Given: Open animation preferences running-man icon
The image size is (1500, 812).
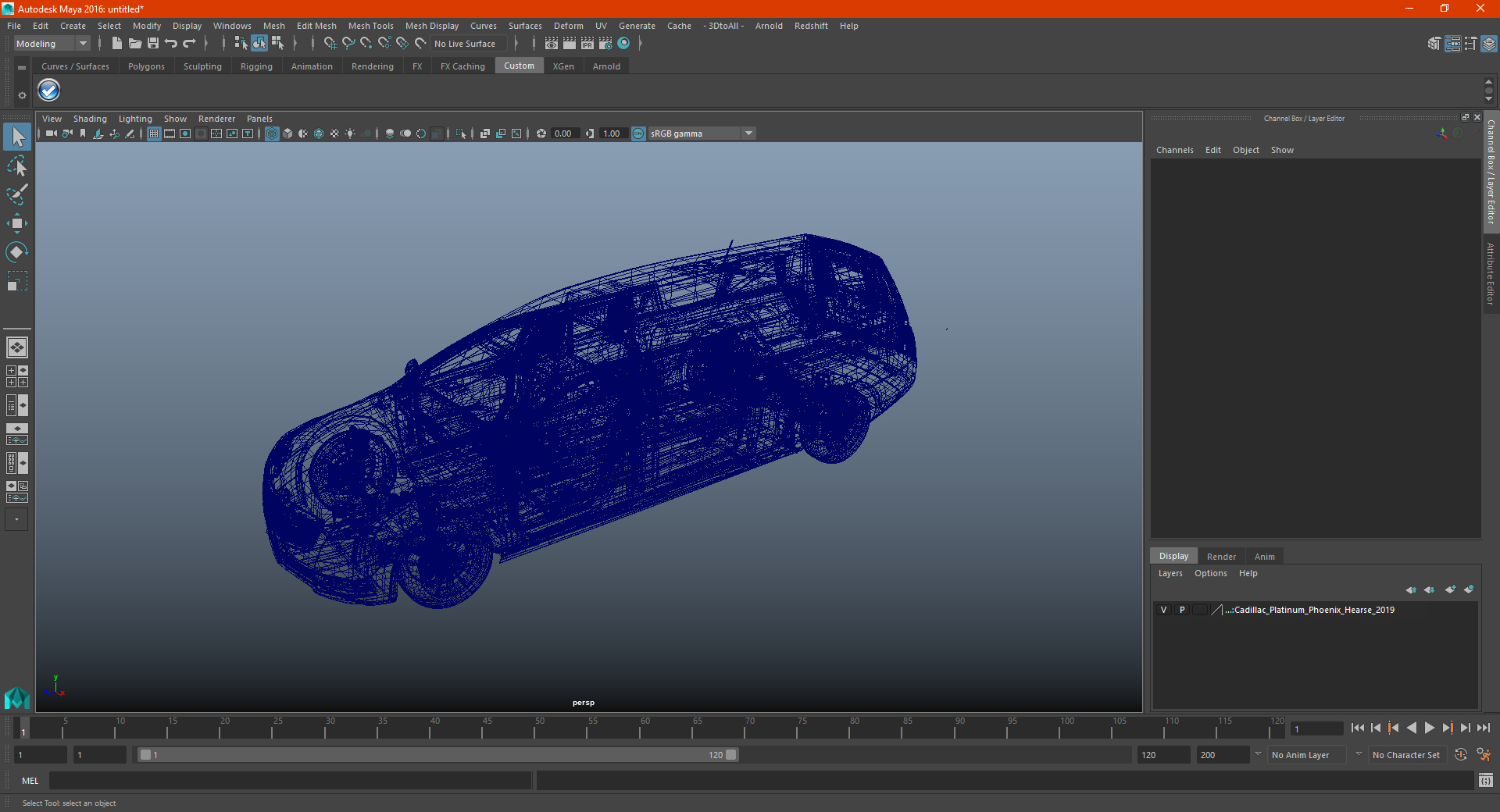Looking at the screenshot, I should [1484, 755].
